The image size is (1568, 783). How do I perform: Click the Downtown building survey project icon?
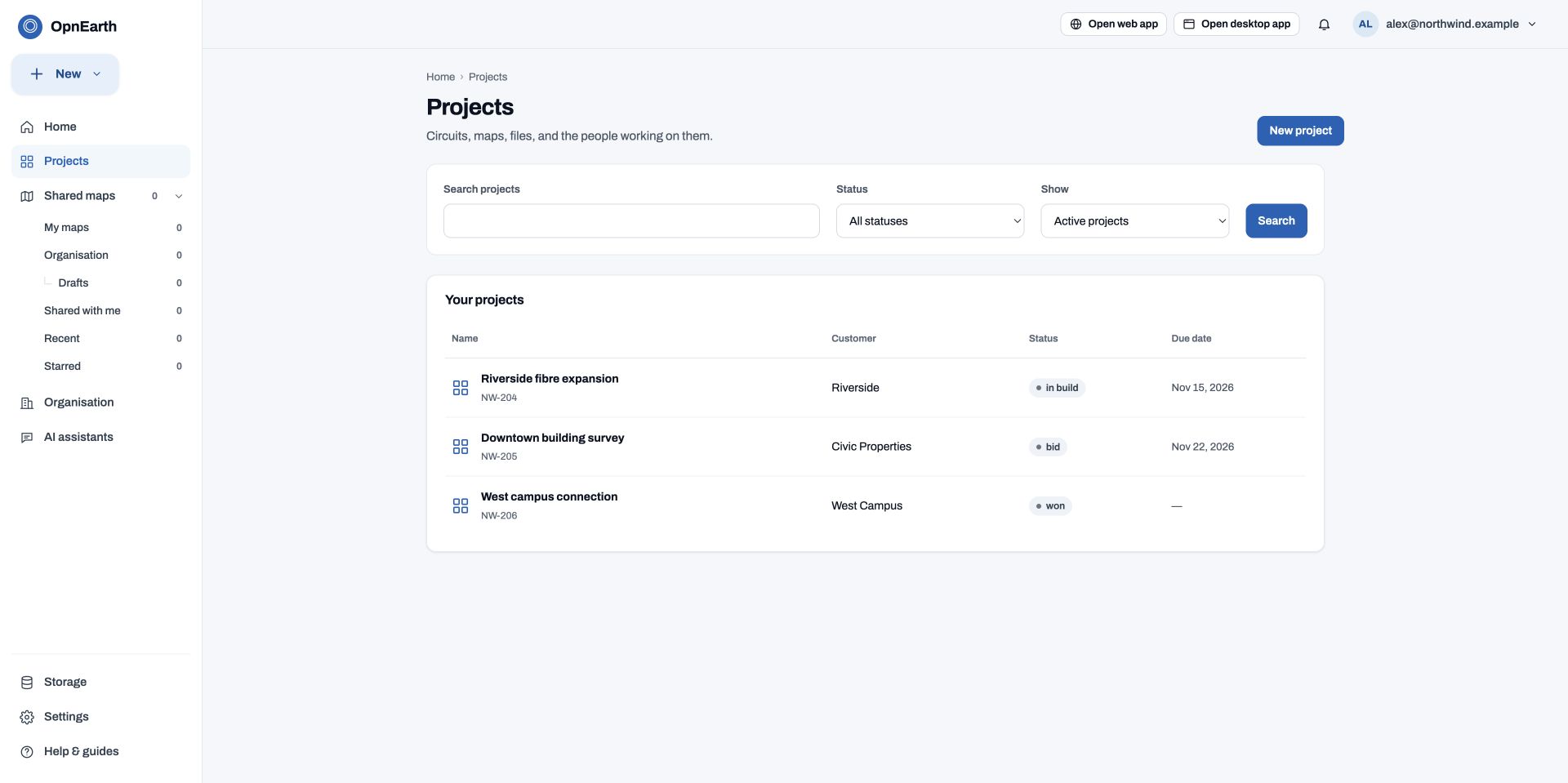point(461,447)
